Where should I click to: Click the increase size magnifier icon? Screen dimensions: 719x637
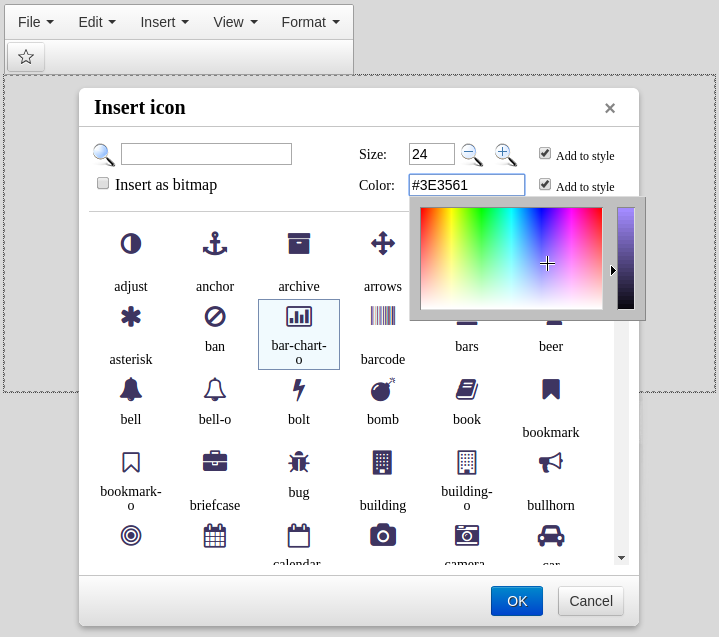coord(506,154)
